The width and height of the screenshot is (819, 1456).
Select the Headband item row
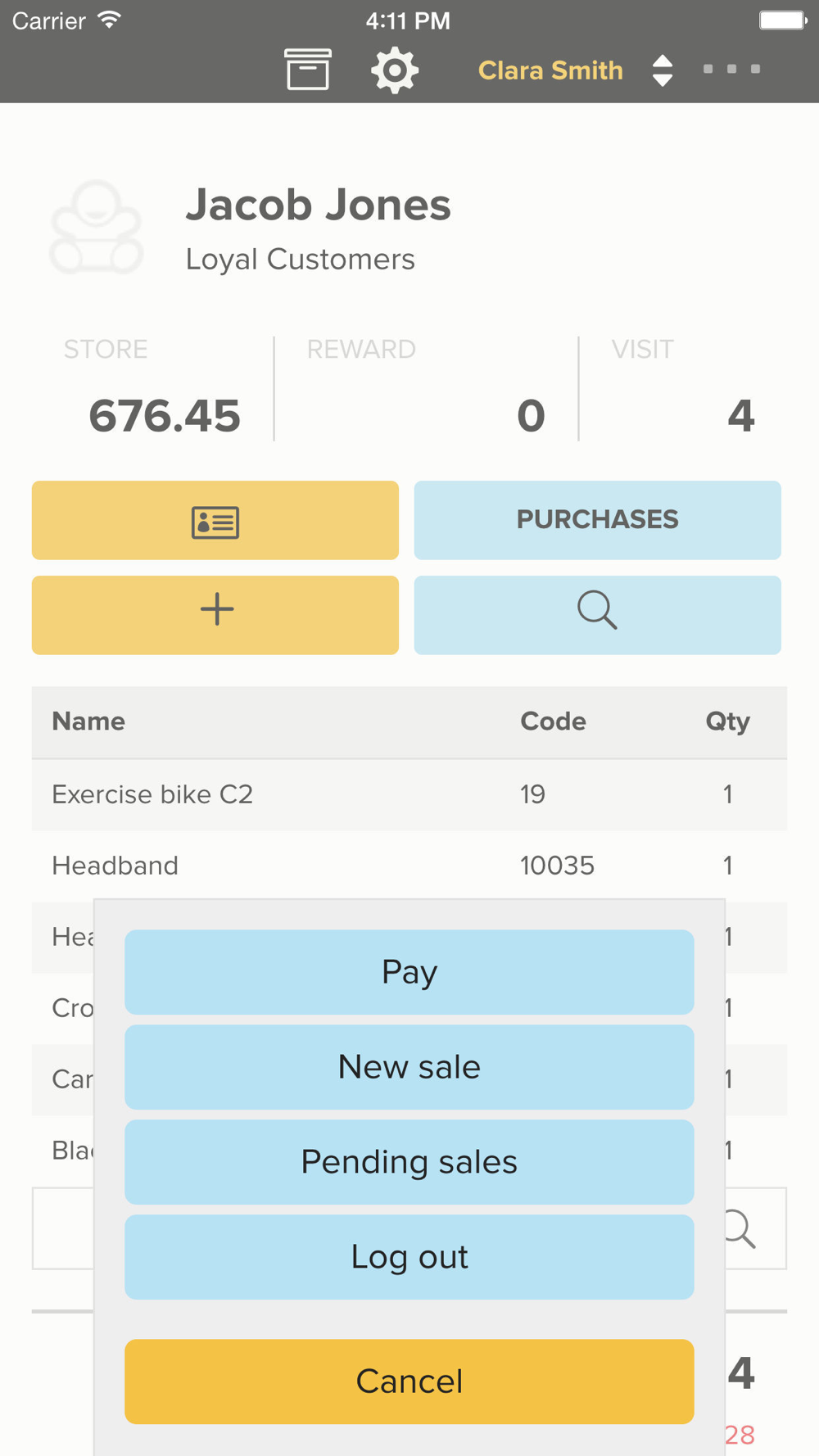click(409, 866)
